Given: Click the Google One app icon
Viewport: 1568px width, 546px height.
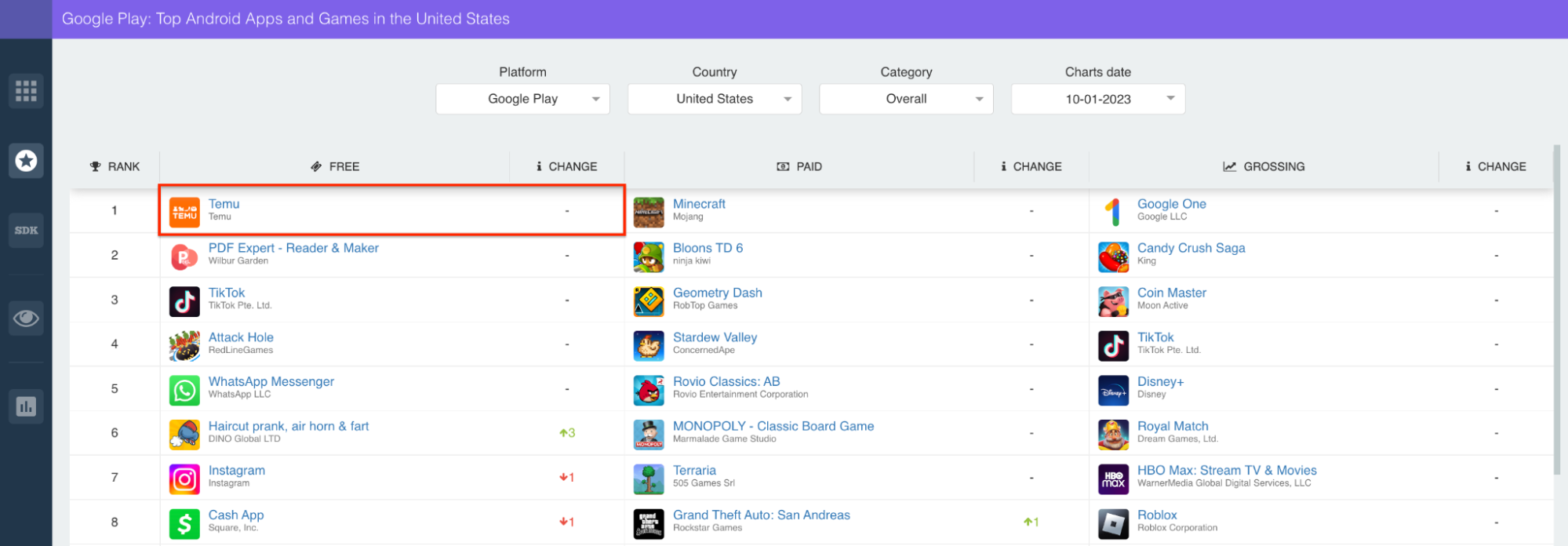Looking at the screenshot, I should coord(1113,212).
